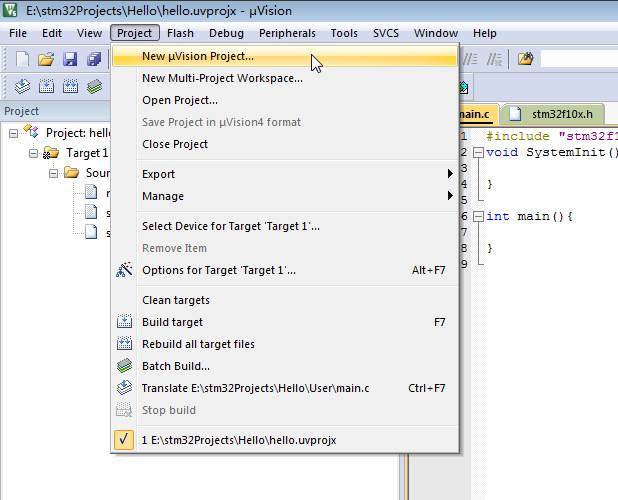This screenshot has height=500, width=618.
Task: Select the 'Target 1' tree label
Action: [x=87, y=153]
